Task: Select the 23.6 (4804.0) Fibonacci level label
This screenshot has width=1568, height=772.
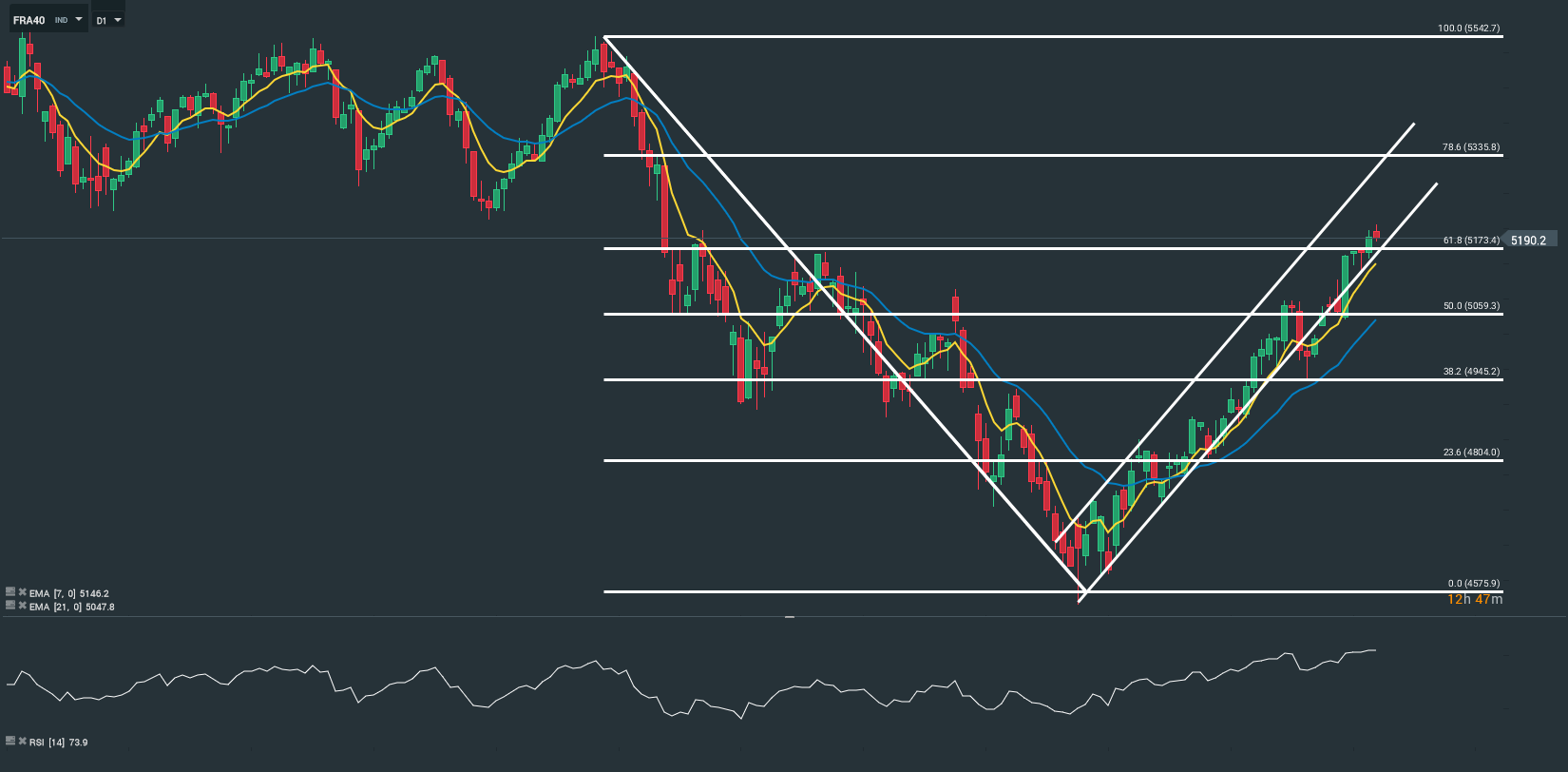Action: 1471,453
